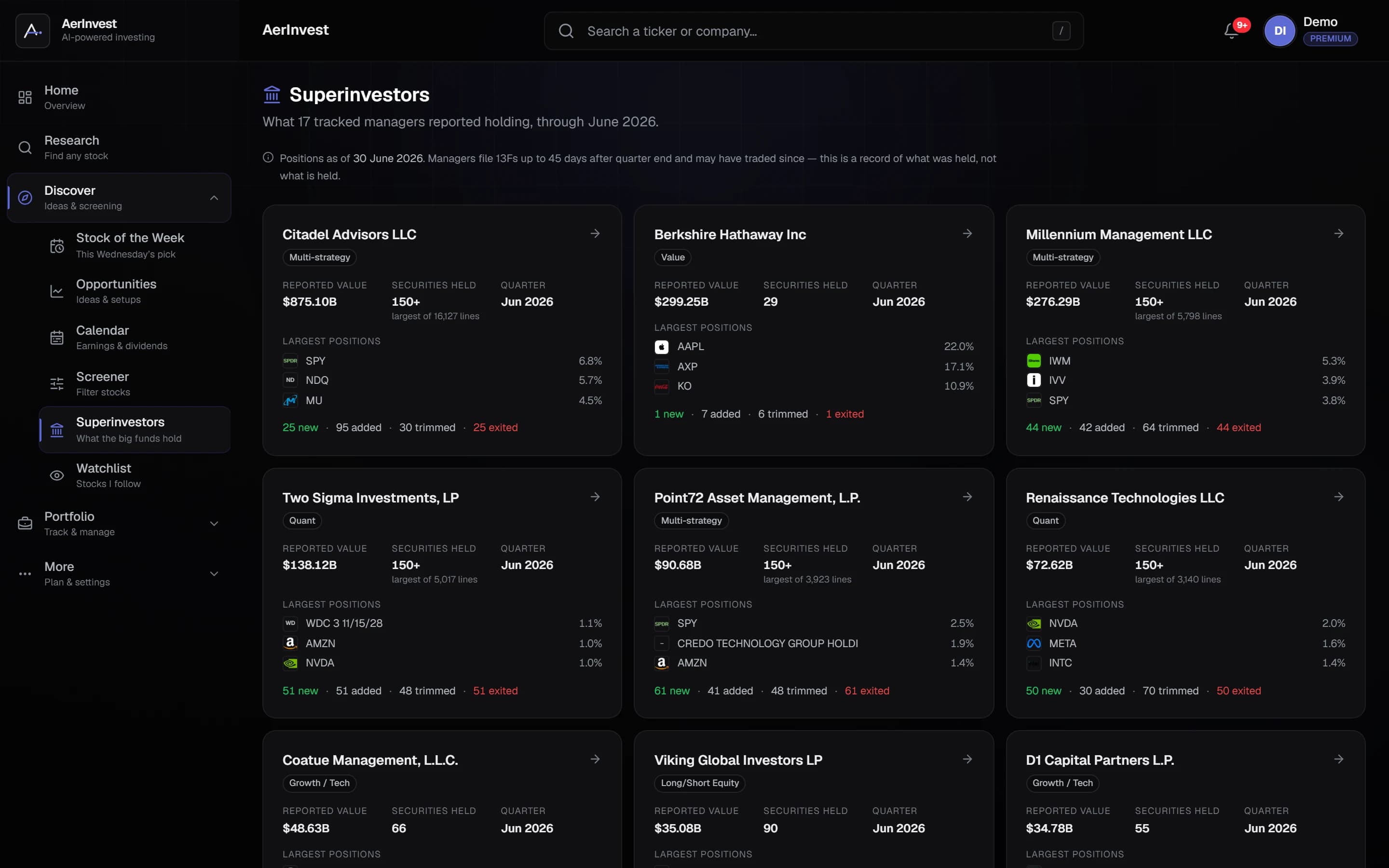
Task: Click the Multi-strategy tag on Citadel card
Action: coord(320,257)
